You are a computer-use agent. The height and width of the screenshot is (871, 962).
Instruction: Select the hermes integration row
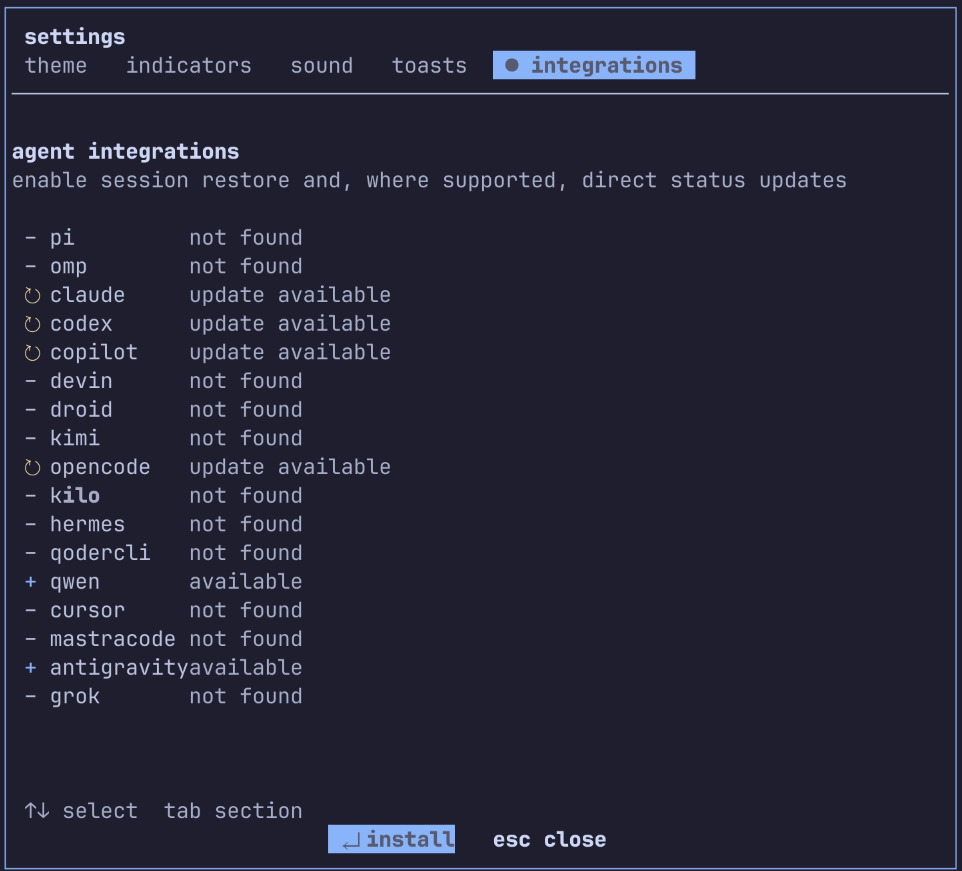164,524
